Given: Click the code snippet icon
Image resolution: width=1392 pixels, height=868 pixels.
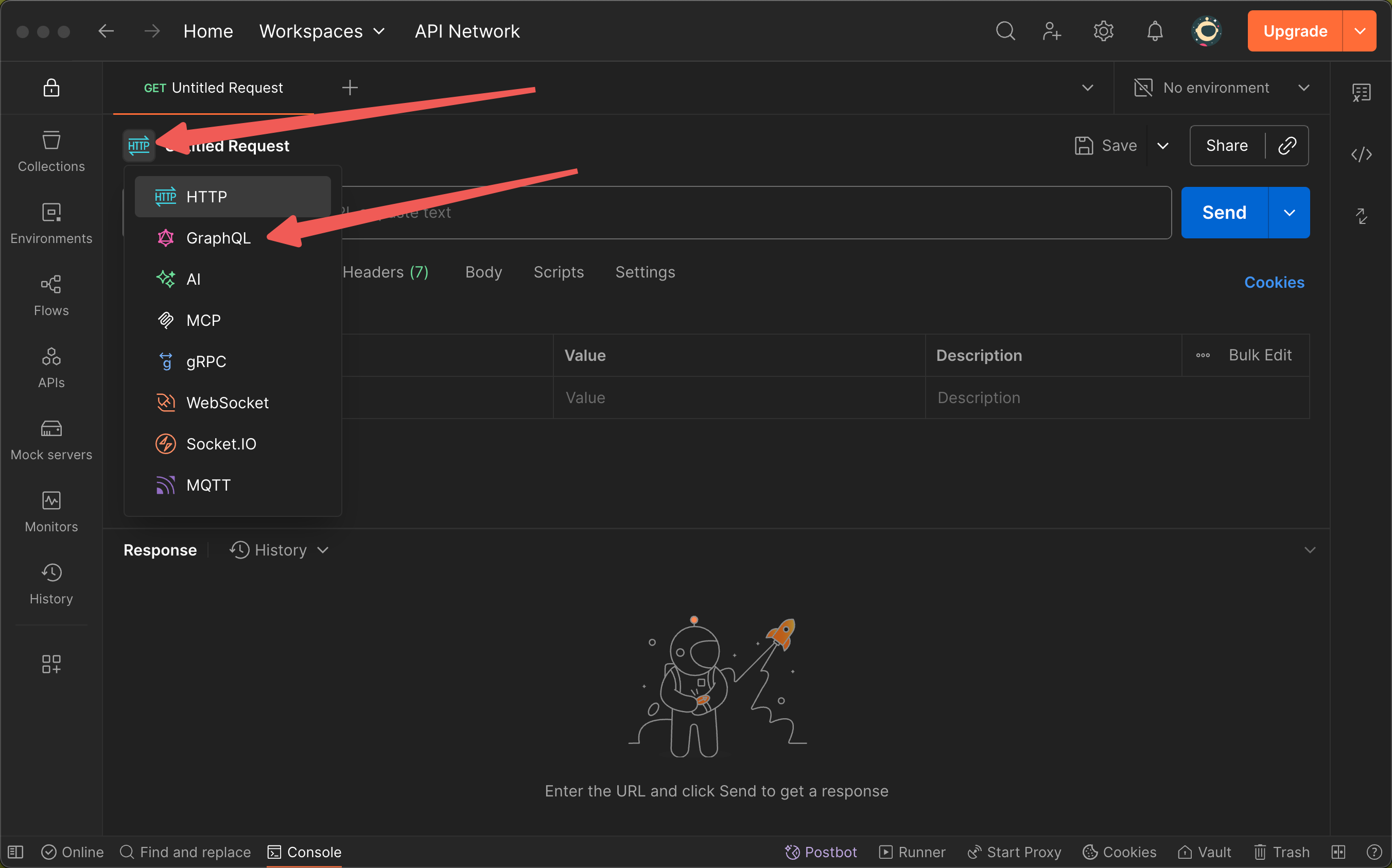Looking at the screenshot, I should [x=1361, y=154].
